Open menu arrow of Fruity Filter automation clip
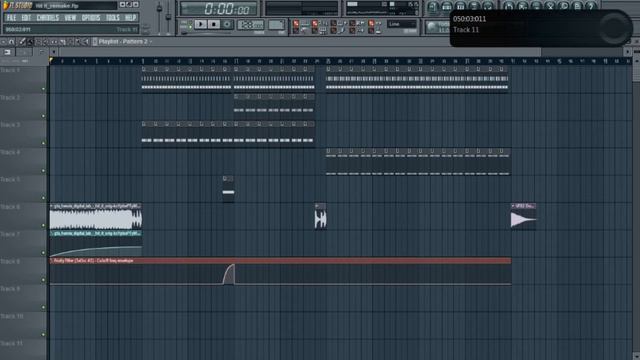The height and width of the screenshot is (360, 640). [51, 260]
